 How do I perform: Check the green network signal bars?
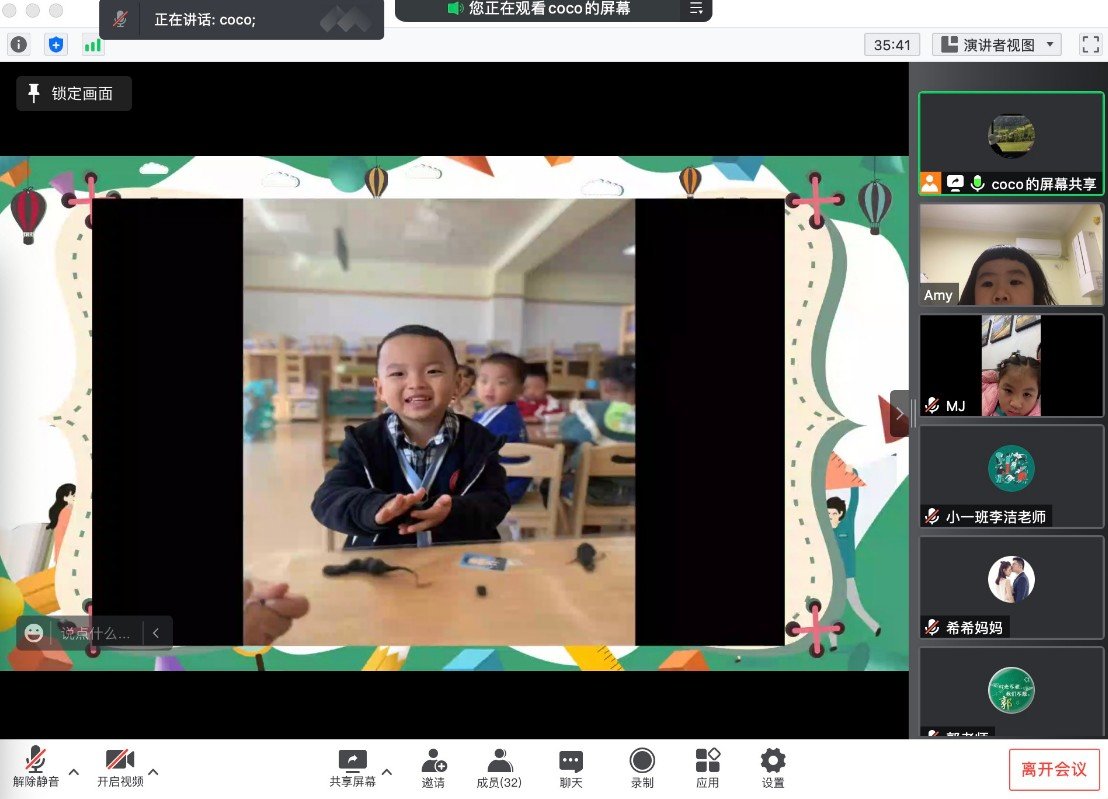pyautogui.click(x=93, y=46)
